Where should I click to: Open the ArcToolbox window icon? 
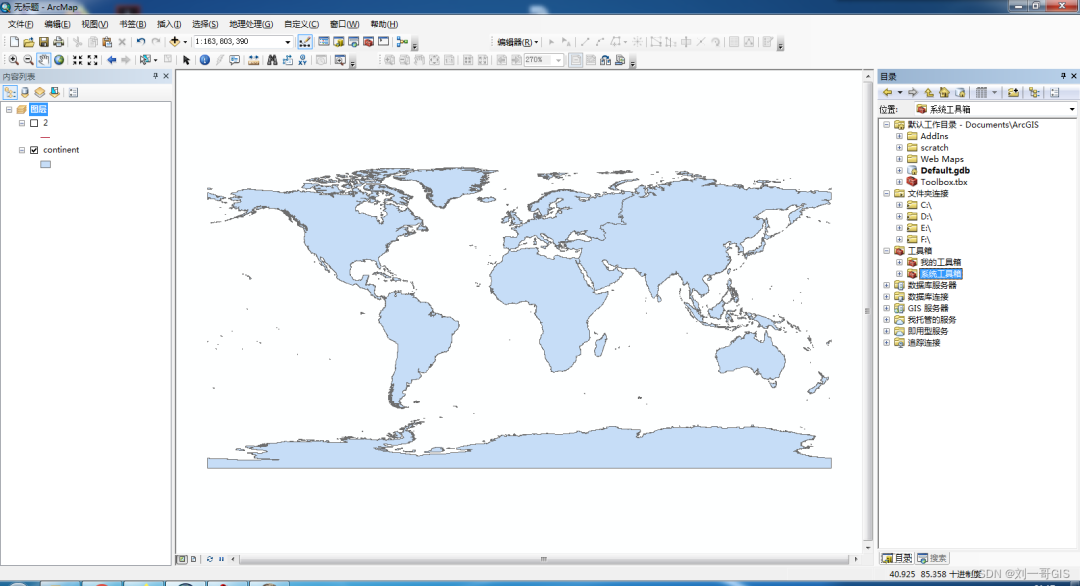[368, 42]
